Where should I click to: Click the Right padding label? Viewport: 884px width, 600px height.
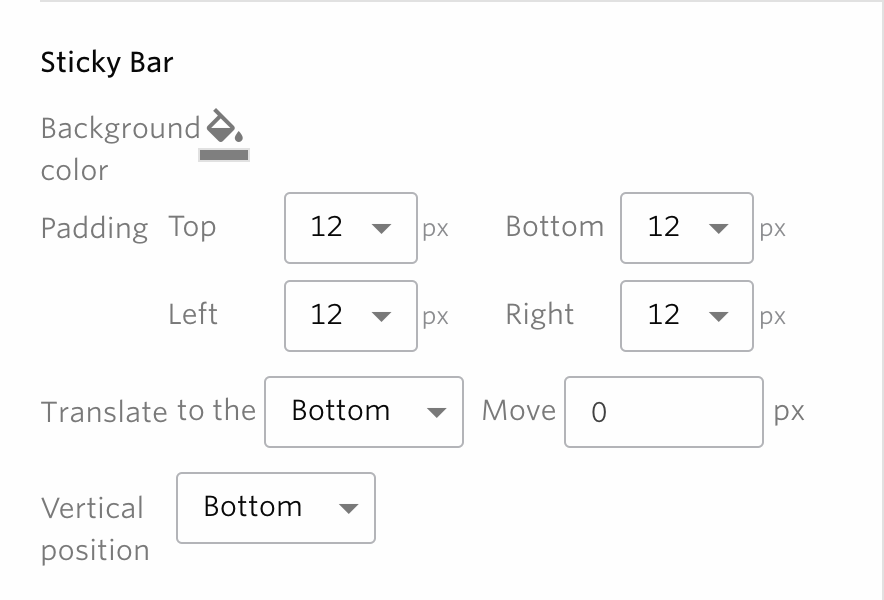[x=540, y=315]
